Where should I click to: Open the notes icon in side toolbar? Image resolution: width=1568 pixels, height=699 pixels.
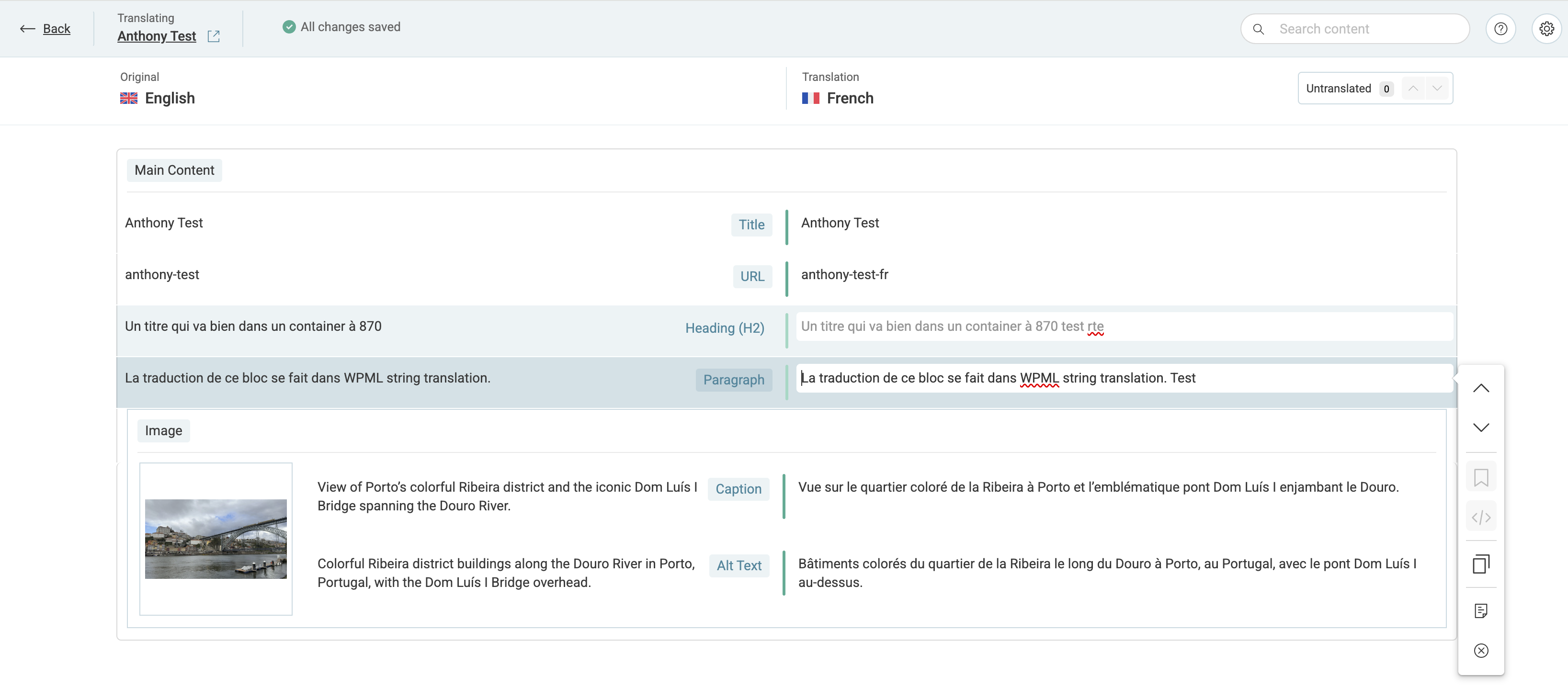click(1480, 611)
